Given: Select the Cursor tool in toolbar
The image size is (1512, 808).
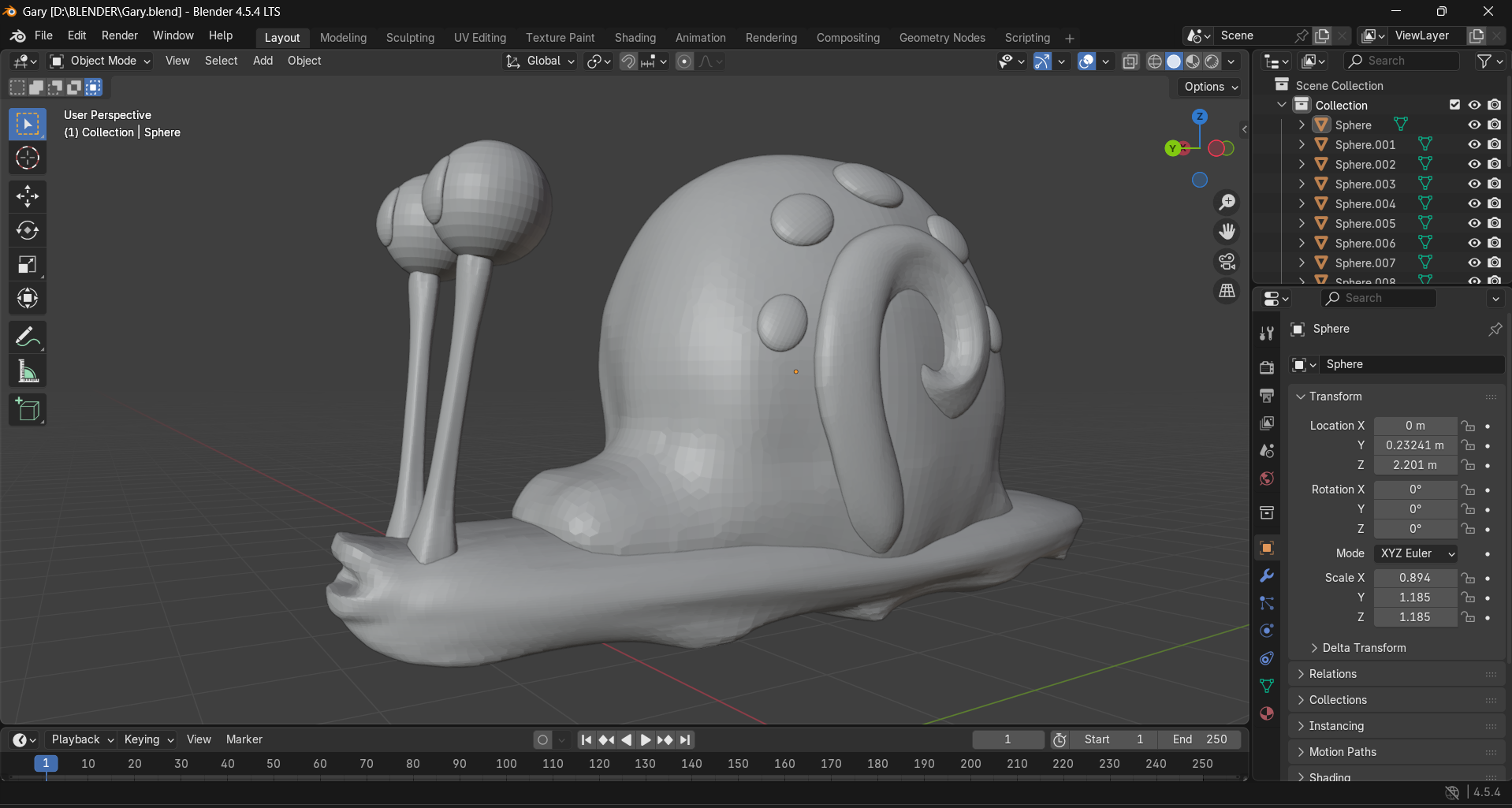Looking at the screenshot, I should click(28, 158).
